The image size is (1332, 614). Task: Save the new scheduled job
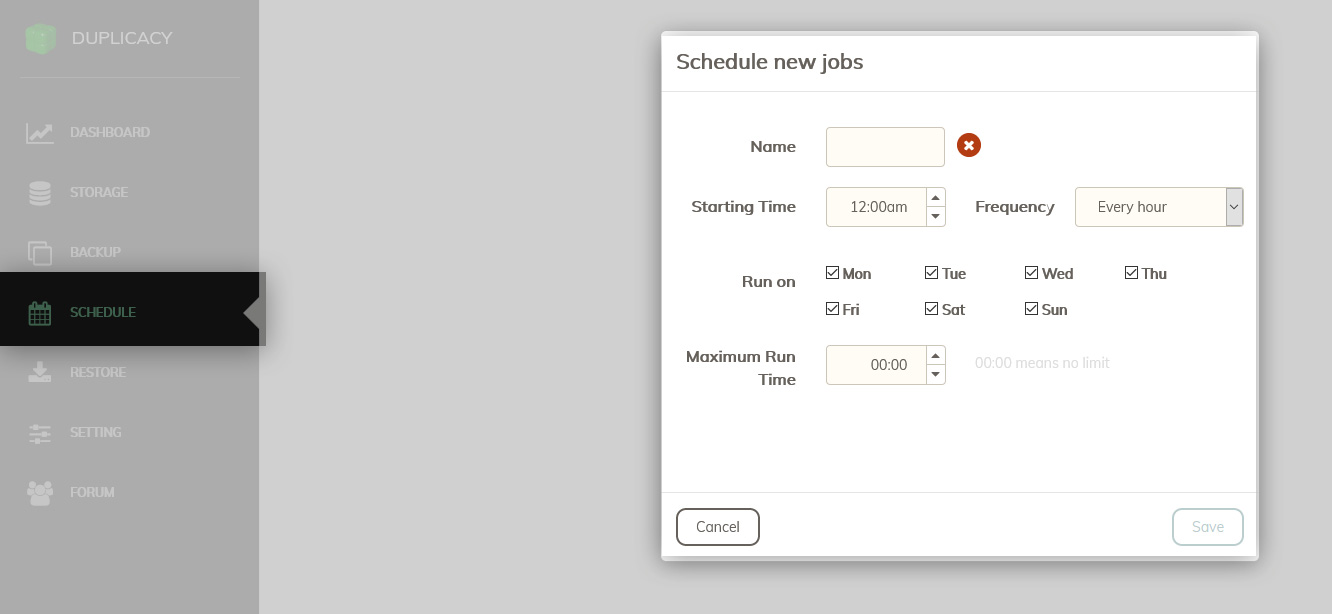pyautogui.click(x=1208, y=527)
